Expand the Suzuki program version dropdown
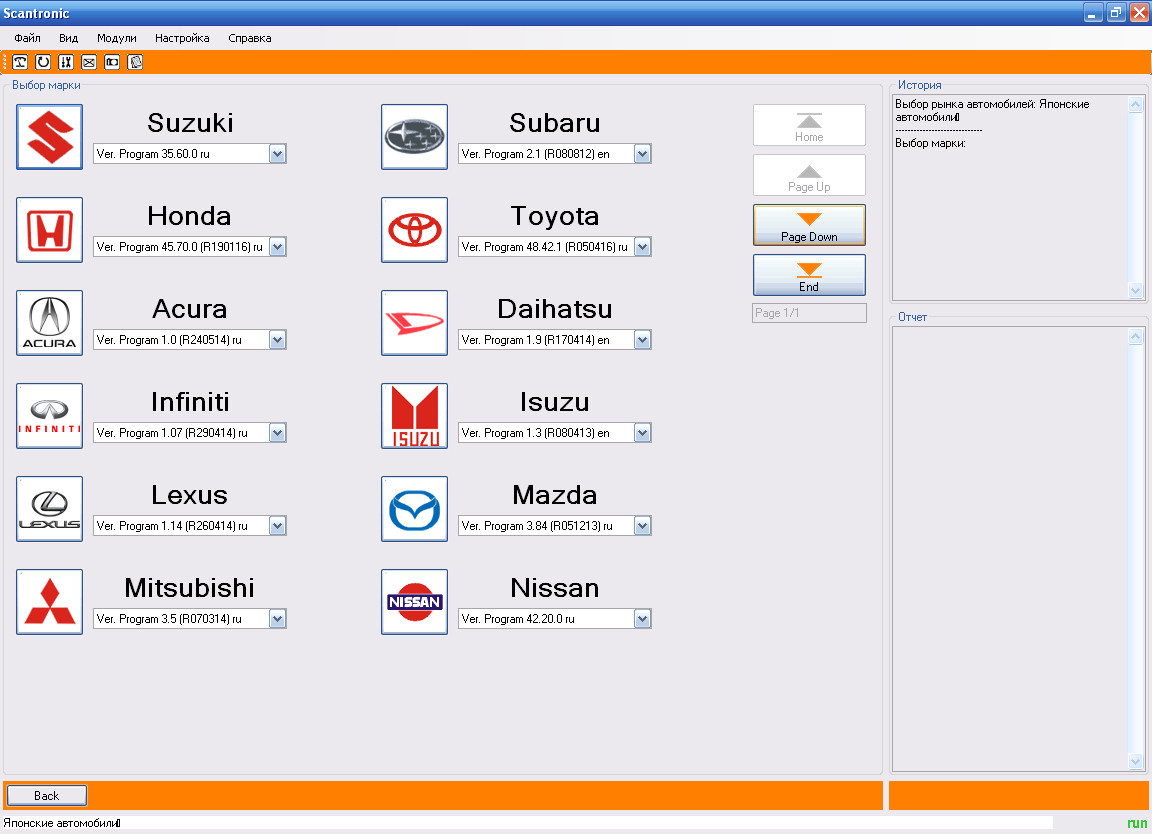 pos(277,154)
